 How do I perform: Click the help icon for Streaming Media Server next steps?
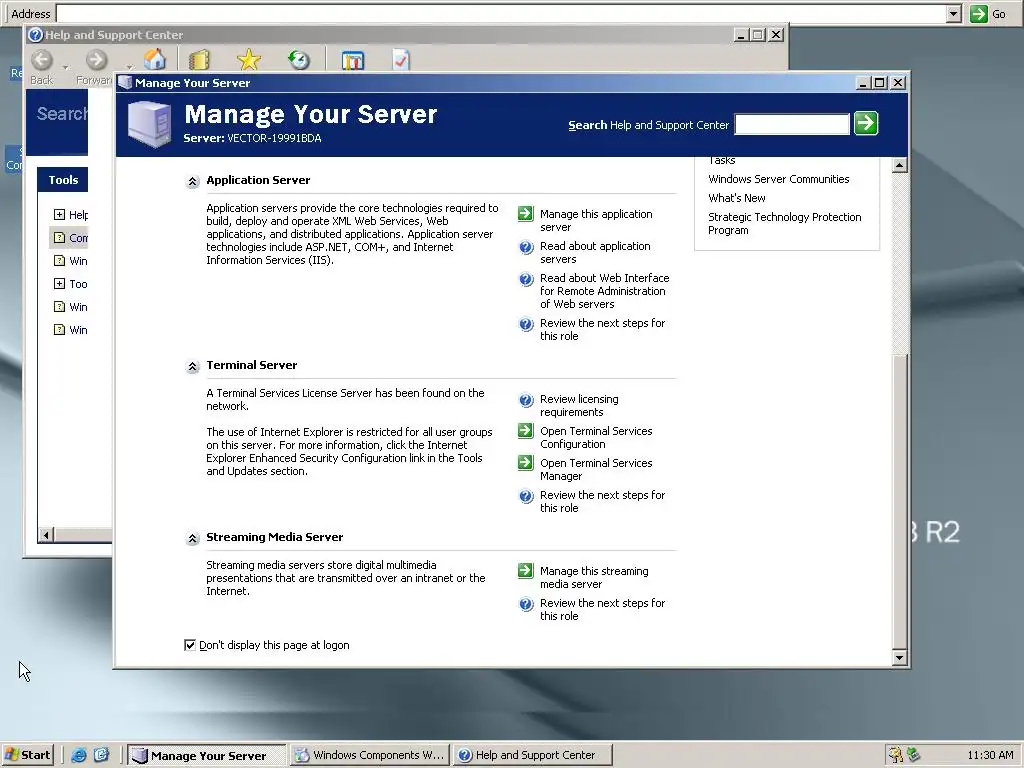coord(526,605)
